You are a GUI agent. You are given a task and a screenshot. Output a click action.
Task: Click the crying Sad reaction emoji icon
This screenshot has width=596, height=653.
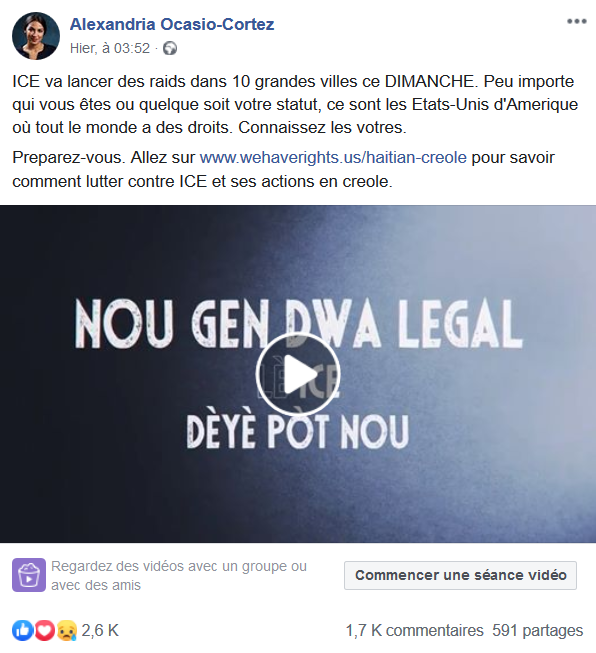[67, 631]
